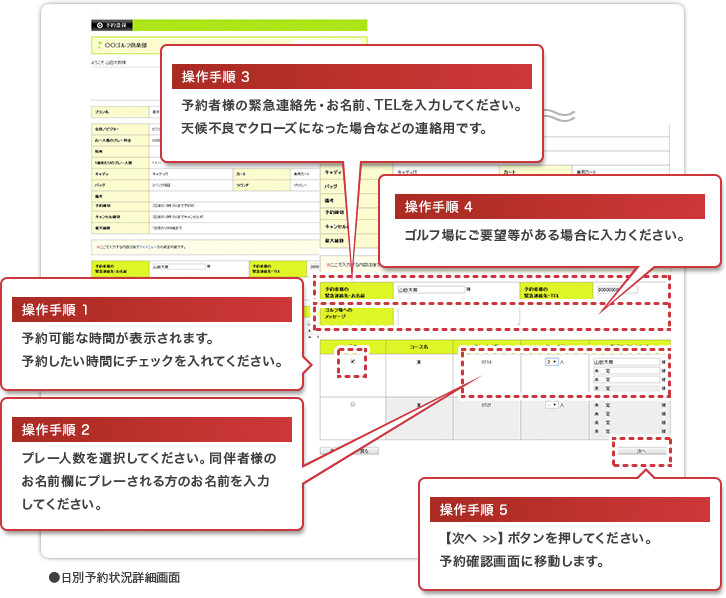This screenshot has width=726, height=598.
Task: Open the player count dropdown showing 3
Action: coord(552,361)
